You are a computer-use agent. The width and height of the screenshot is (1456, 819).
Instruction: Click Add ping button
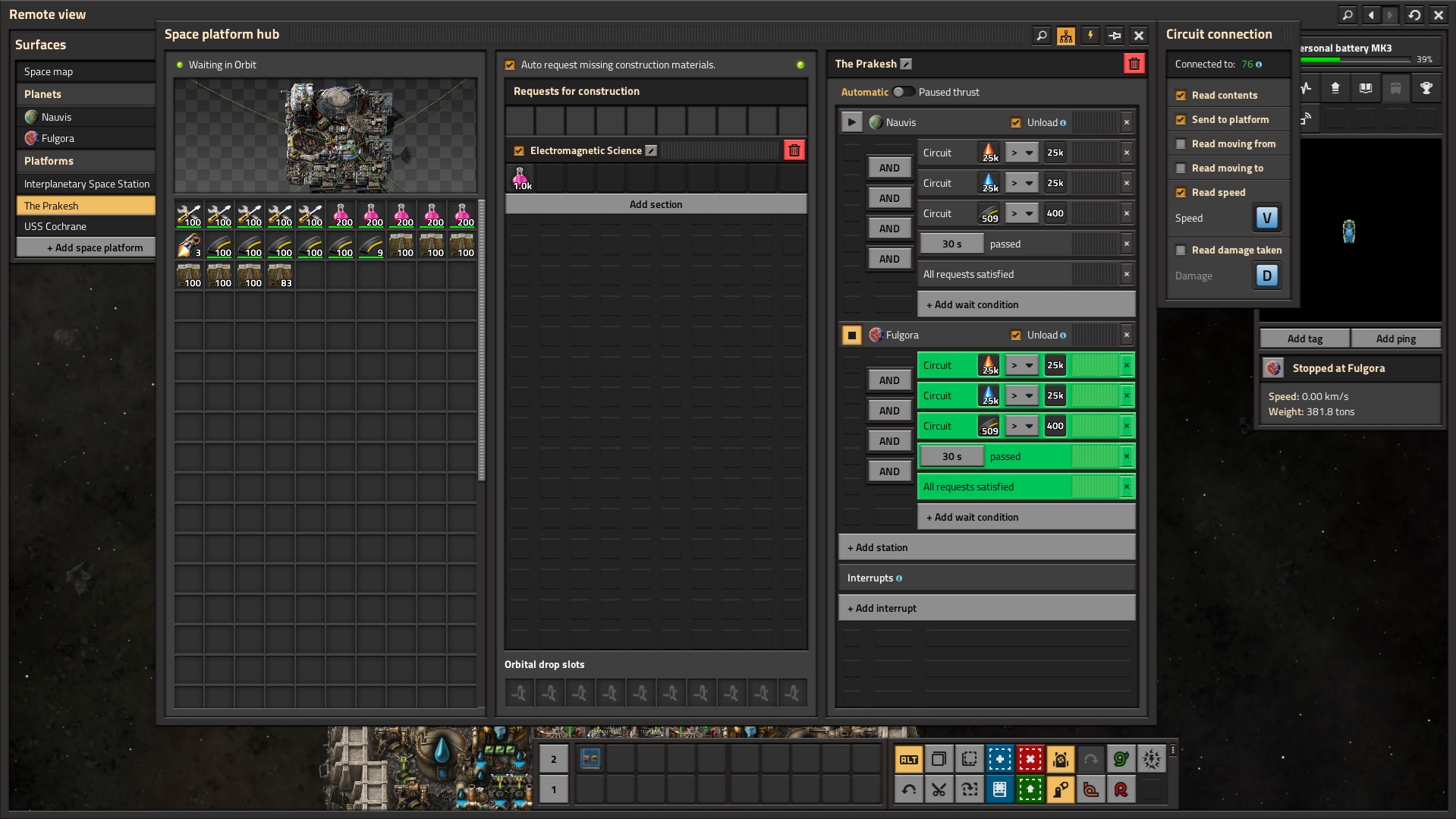pyautogui.click(x=1395, y=339)
